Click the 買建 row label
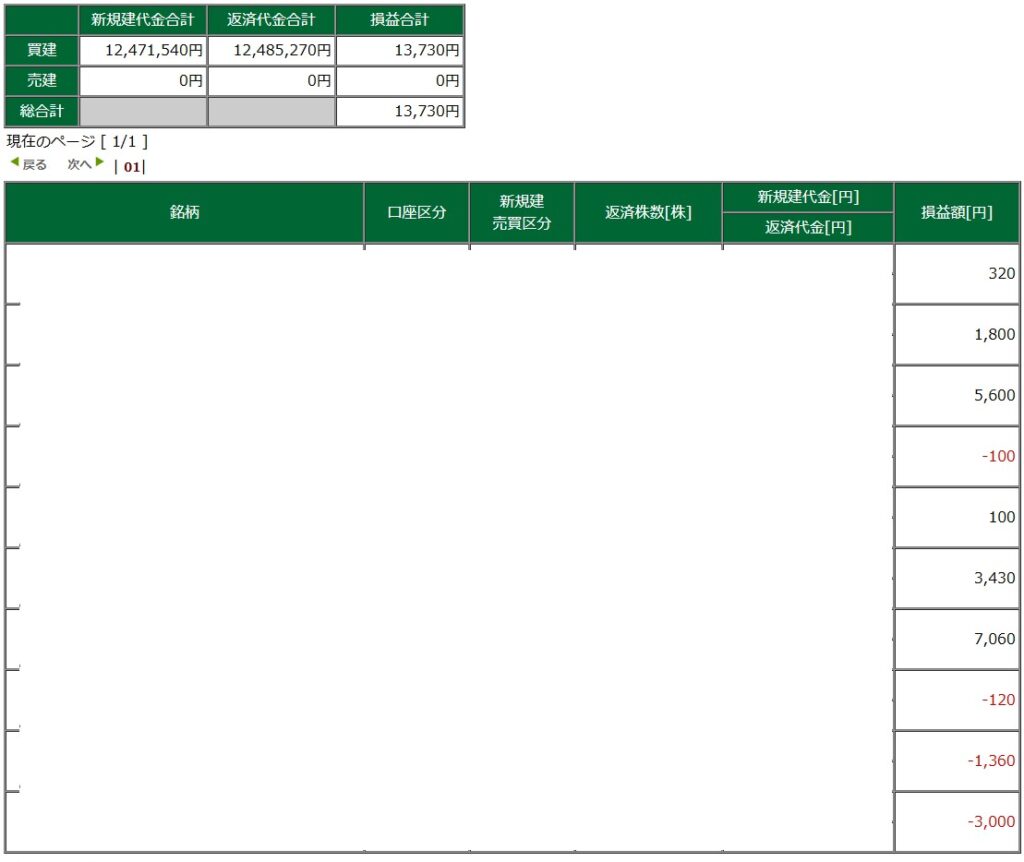 point(41,50)
